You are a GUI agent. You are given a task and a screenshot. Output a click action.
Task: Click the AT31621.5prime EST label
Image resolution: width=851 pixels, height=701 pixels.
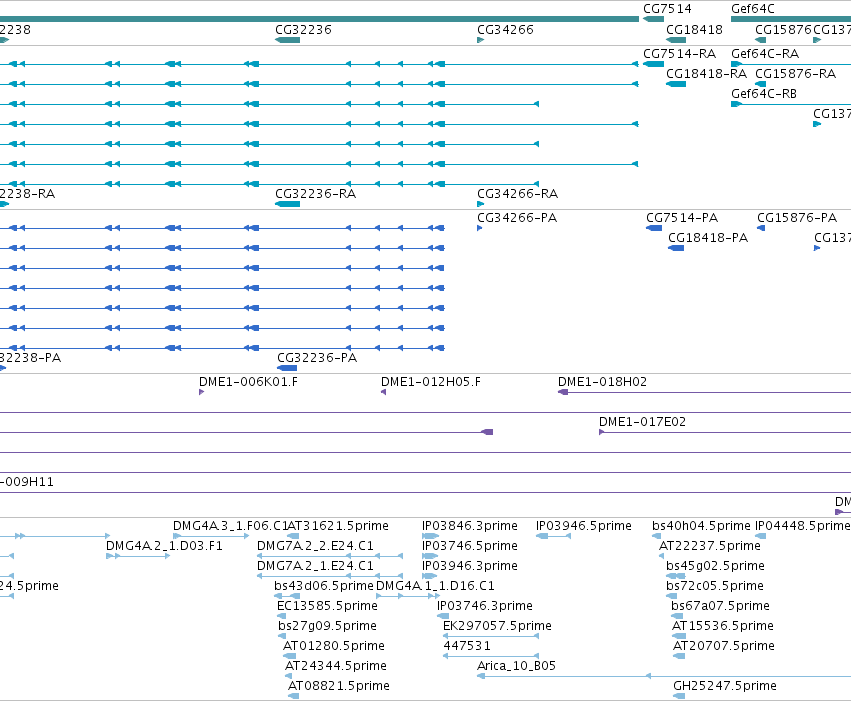tap(338, 526)
